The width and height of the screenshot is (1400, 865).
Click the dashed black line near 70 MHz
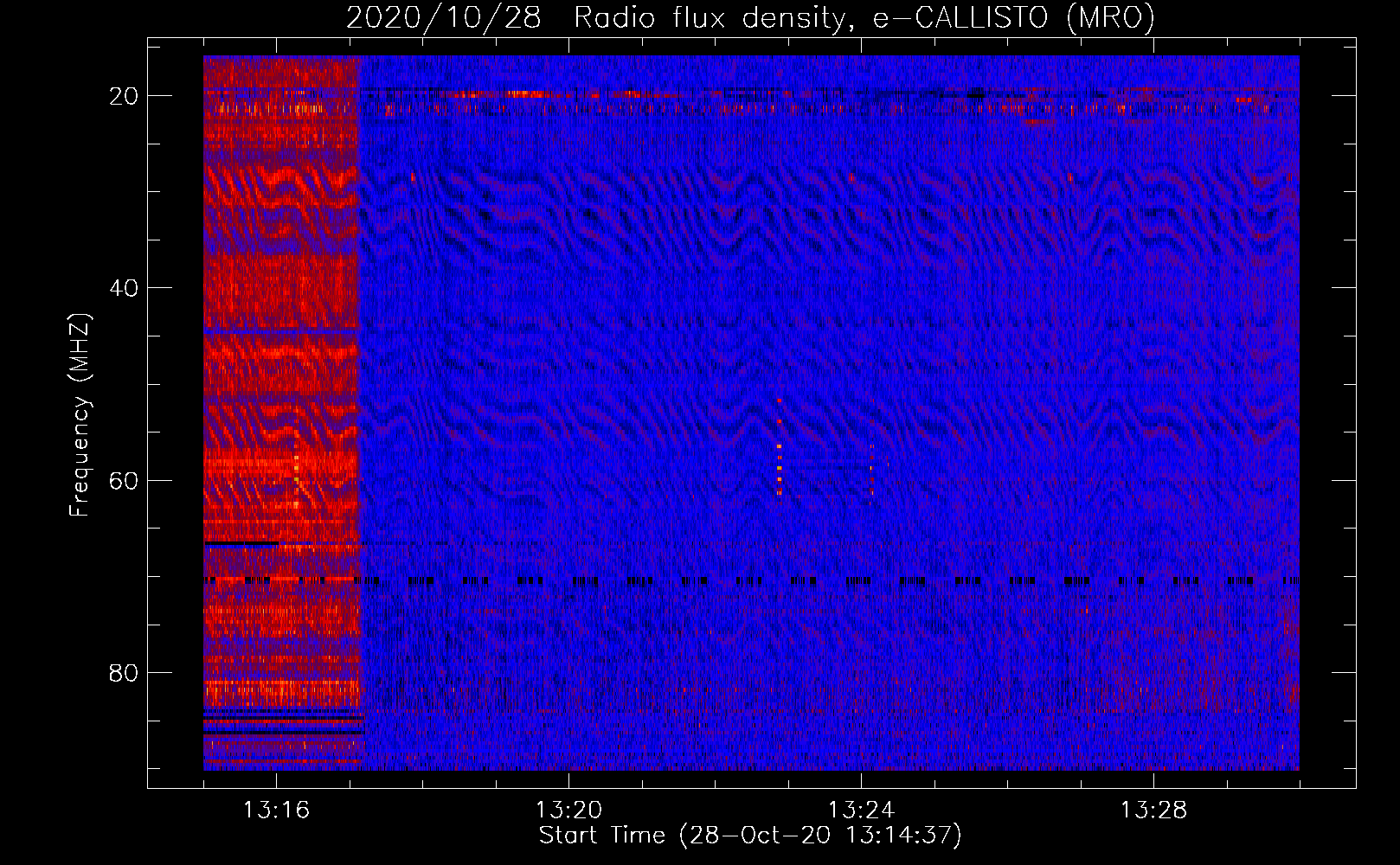(751, 581)
